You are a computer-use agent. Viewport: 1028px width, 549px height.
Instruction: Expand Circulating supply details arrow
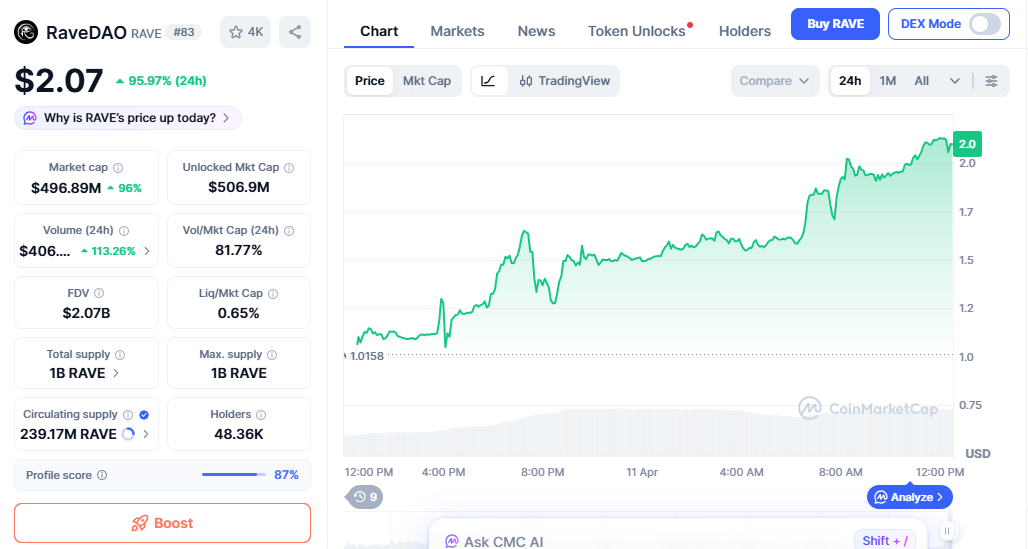(x=146, y=434)
